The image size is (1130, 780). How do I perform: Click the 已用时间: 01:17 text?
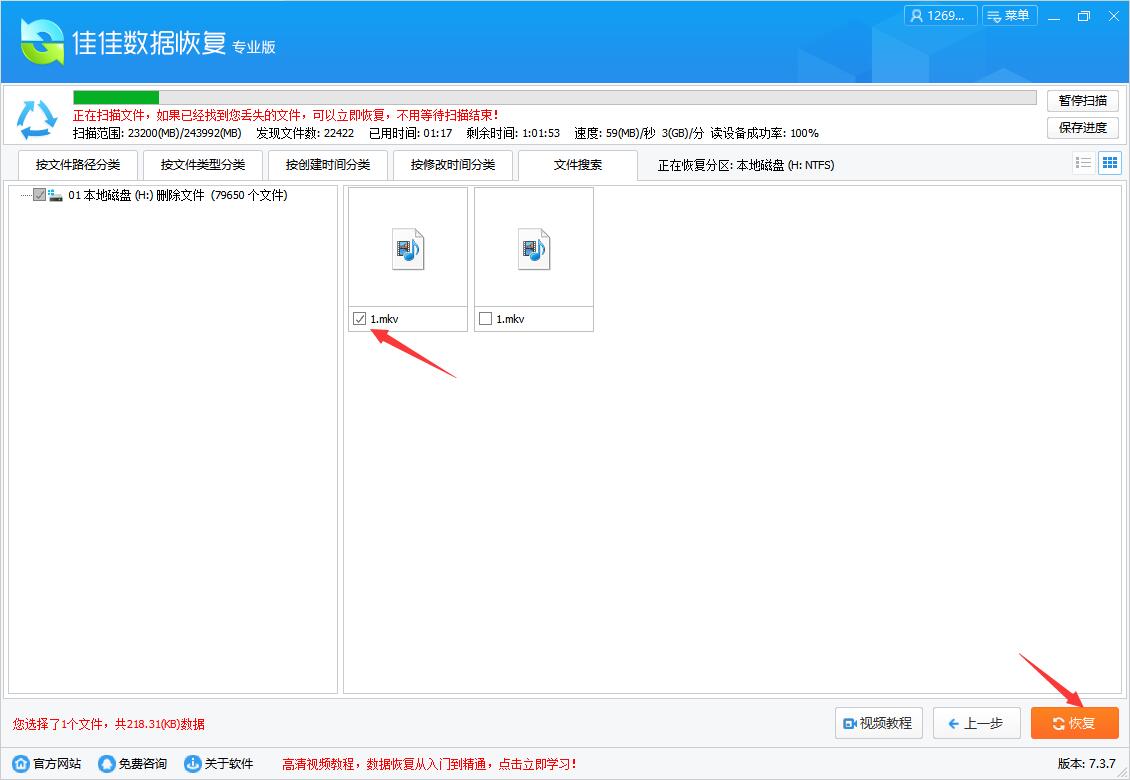[x=410, y=133]
